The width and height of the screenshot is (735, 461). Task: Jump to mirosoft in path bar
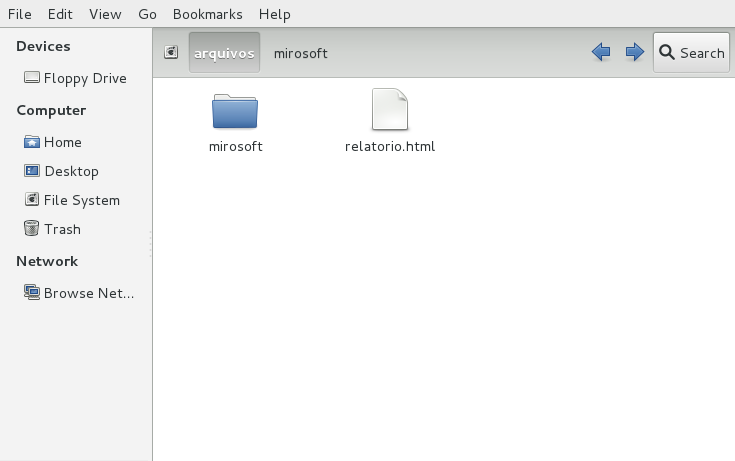[x=300, y=53]
